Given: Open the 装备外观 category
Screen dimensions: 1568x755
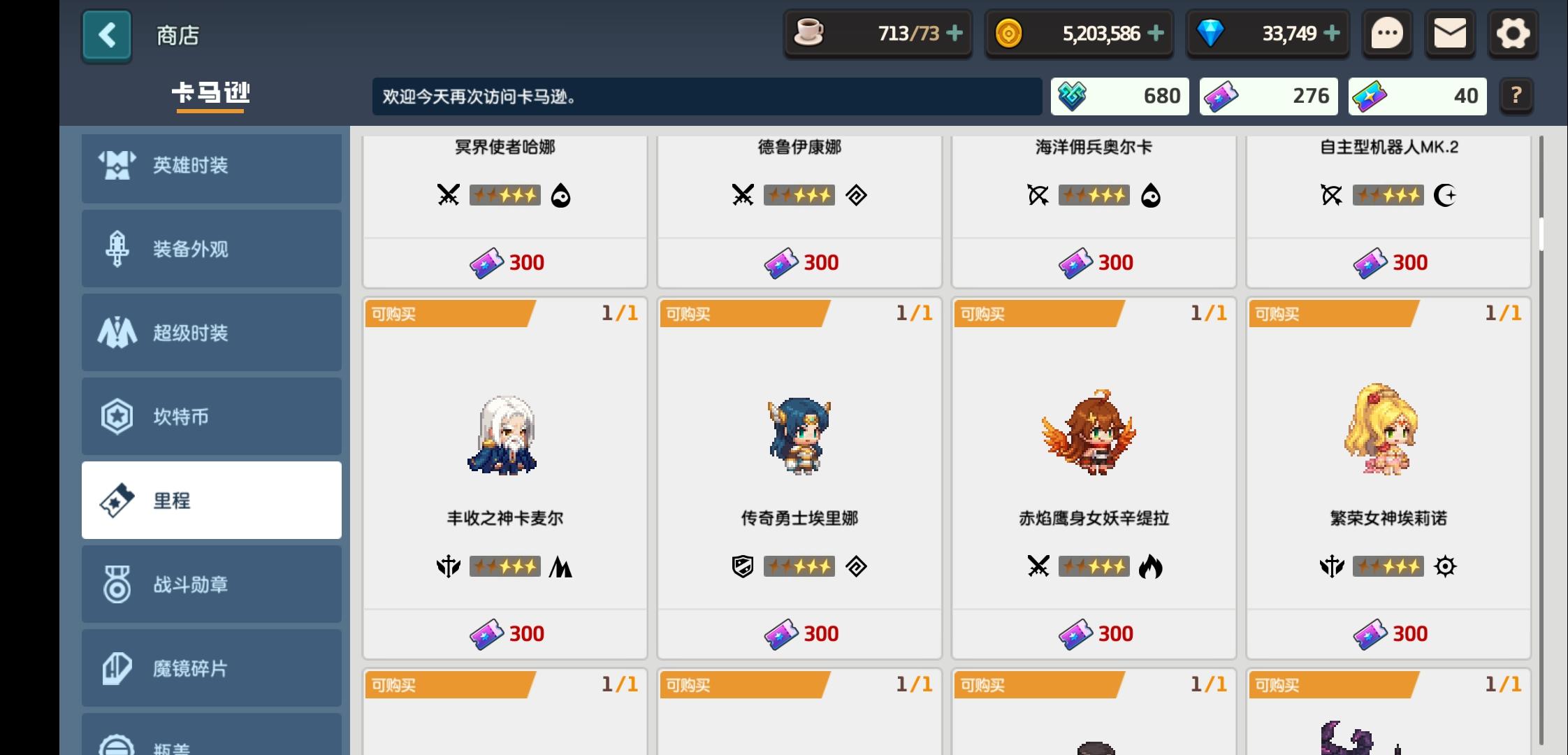Looking at the screenshot, I should click(x=212, y=249).
